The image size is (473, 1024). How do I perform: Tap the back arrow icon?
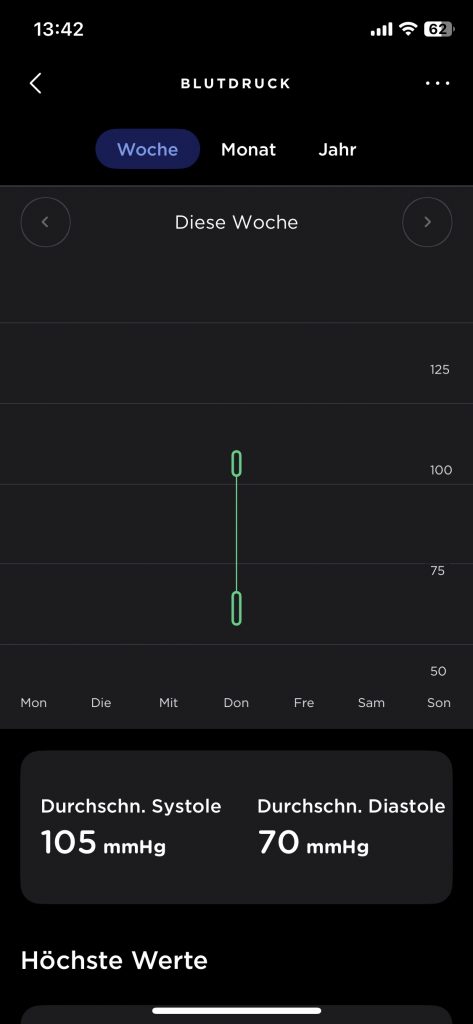tap(35, 84)
